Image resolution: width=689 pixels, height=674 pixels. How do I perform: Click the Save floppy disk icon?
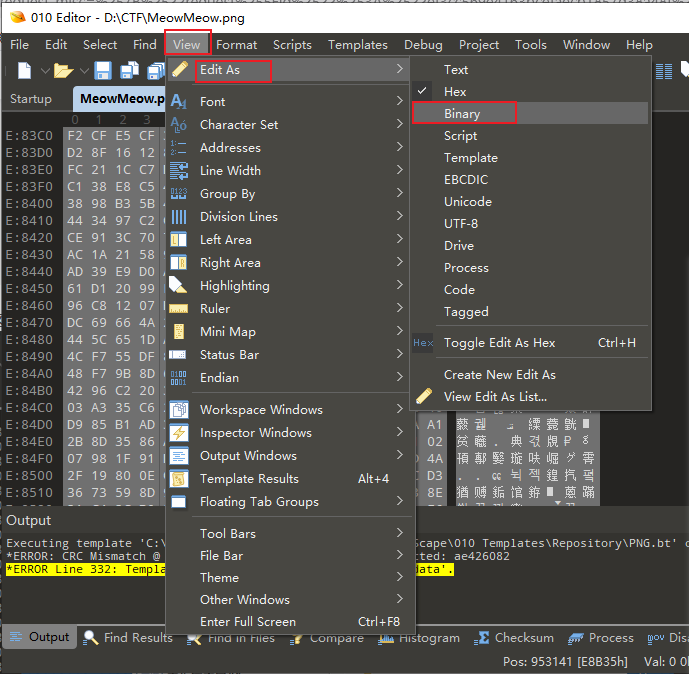tap(103, 71)
